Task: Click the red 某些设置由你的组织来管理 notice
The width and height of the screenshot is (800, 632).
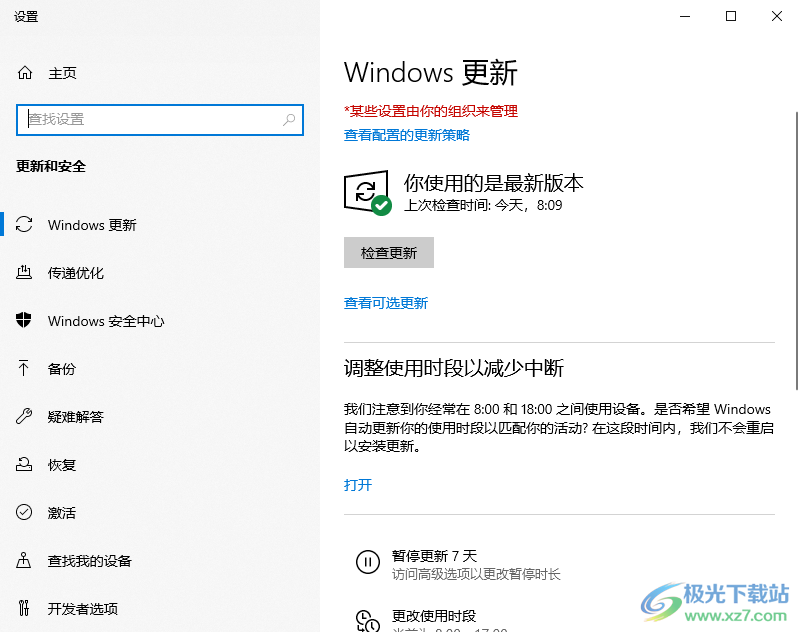Action: tap(431, 111)
